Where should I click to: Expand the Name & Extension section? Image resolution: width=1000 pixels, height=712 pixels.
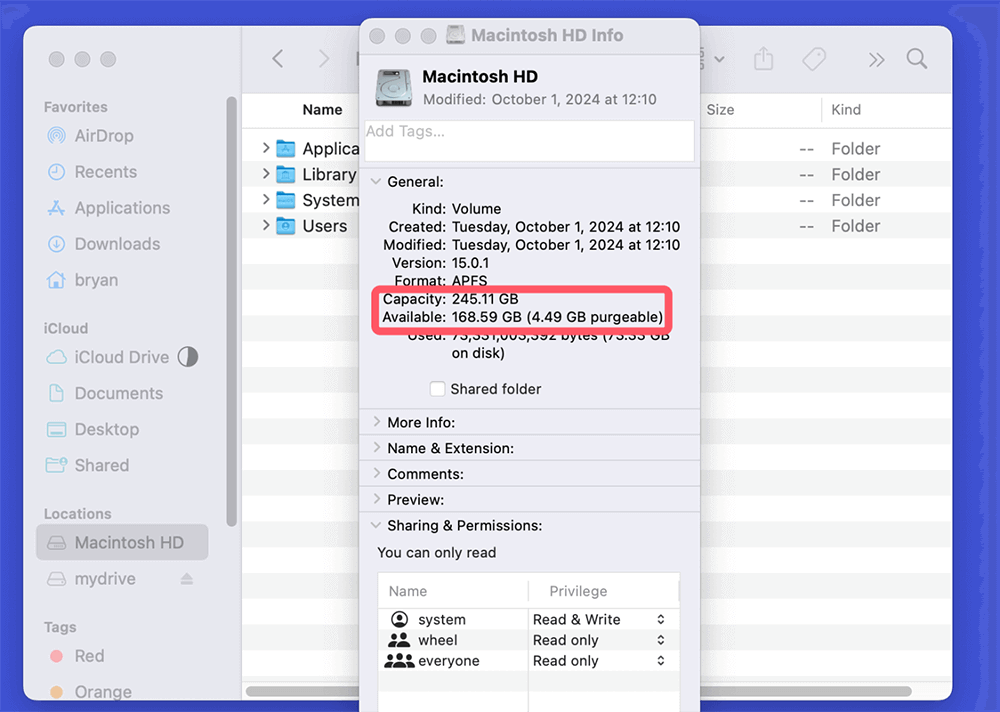point(377,448)
